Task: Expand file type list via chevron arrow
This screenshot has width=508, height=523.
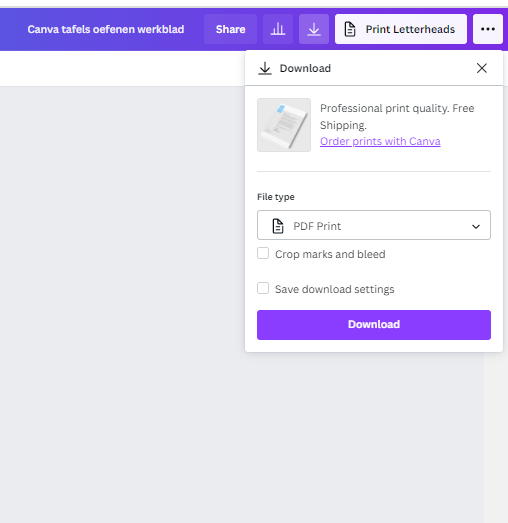Action: click(x=476, y=227)
